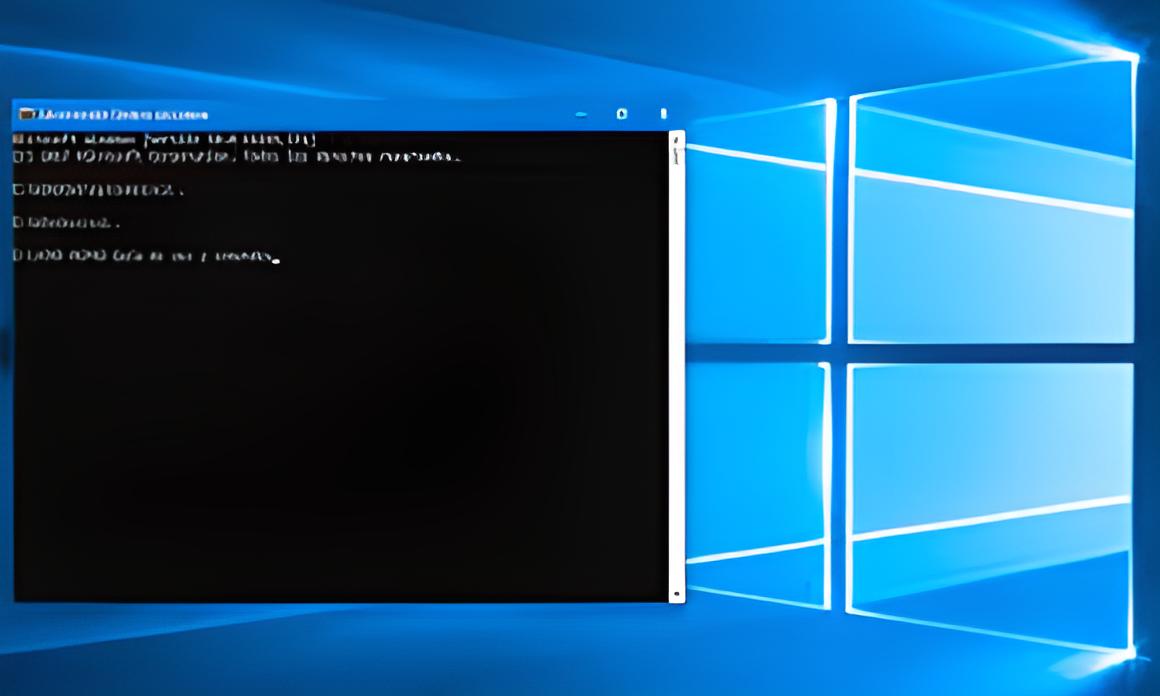Close the Command Prompt window
This screenshot has width=1160, height=696.
(662, 114)
